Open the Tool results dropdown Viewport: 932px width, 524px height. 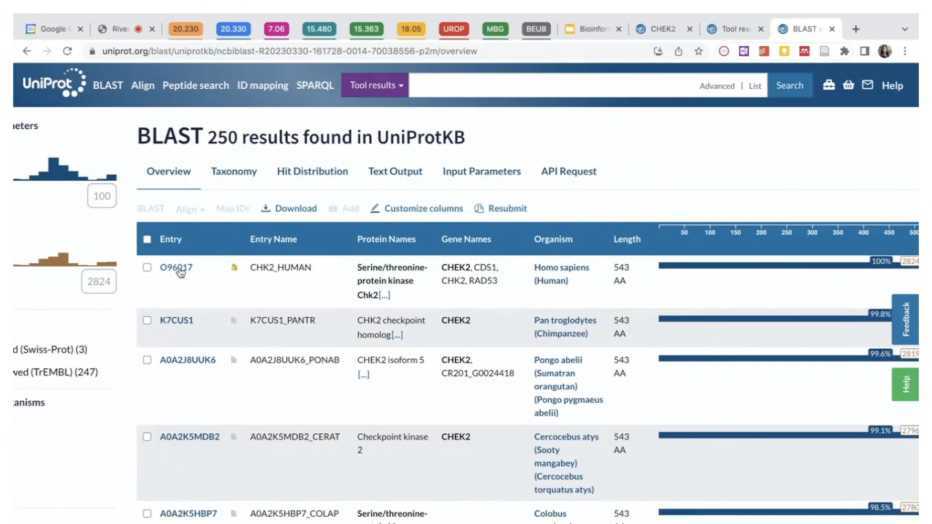376,85
